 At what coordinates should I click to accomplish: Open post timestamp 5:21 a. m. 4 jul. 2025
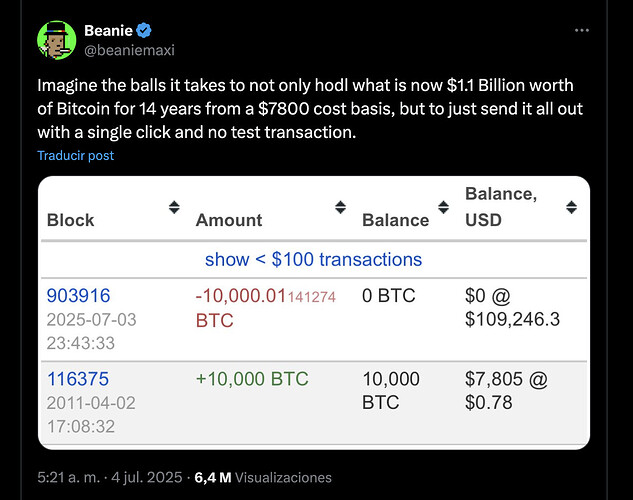pos(110,477)
